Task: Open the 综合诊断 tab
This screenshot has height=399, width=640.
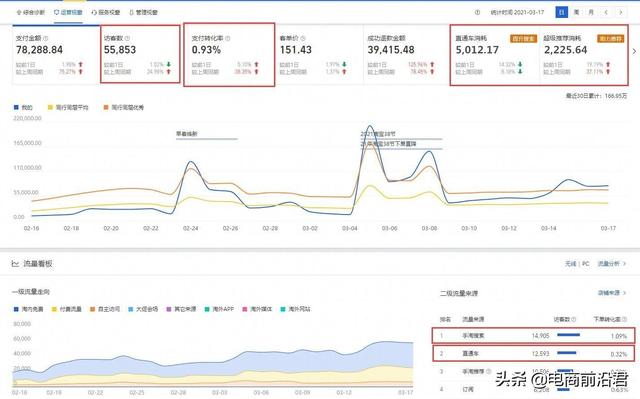Action: (31, 12)
